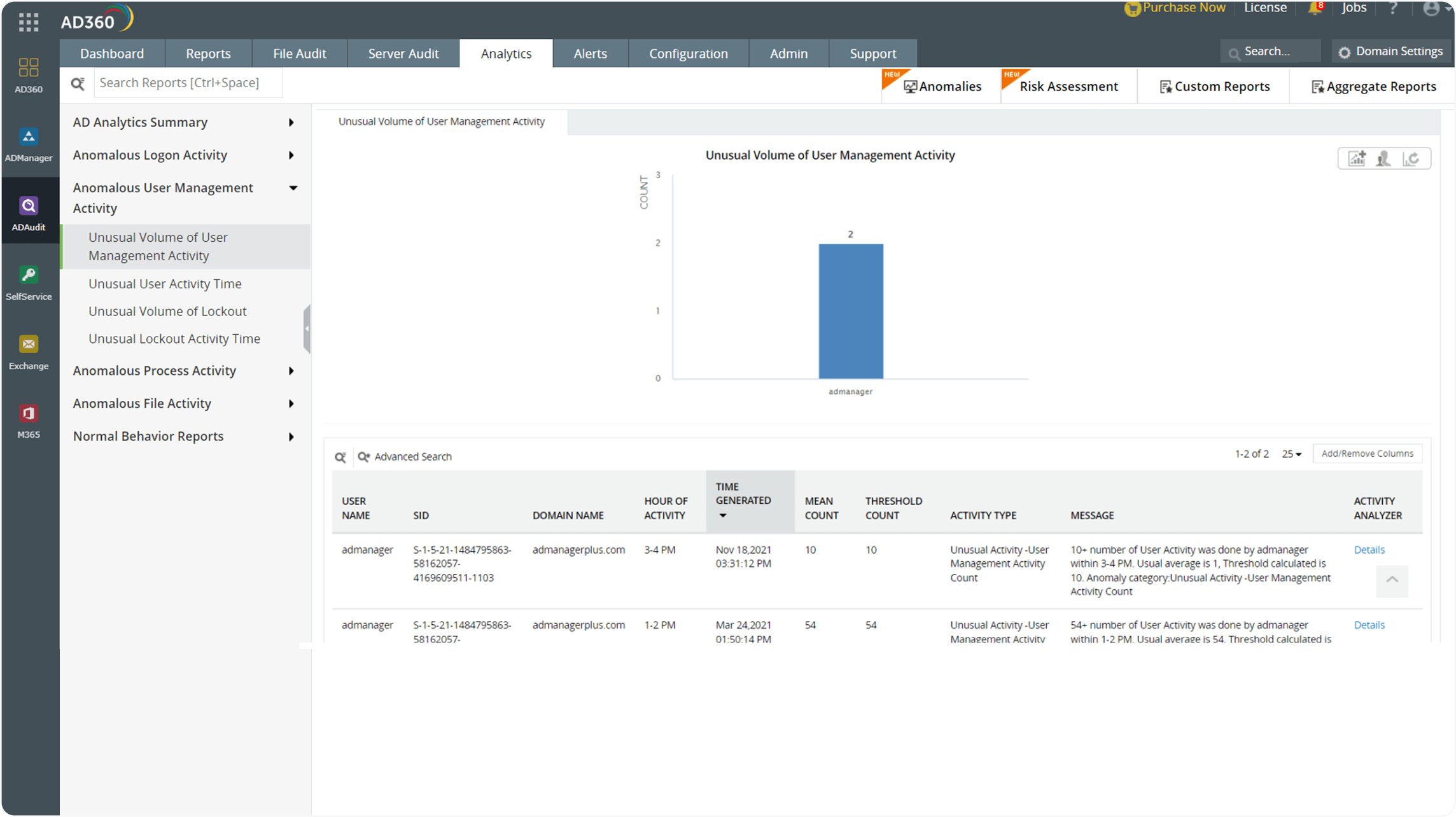Open the M365 module

(29, 420)
